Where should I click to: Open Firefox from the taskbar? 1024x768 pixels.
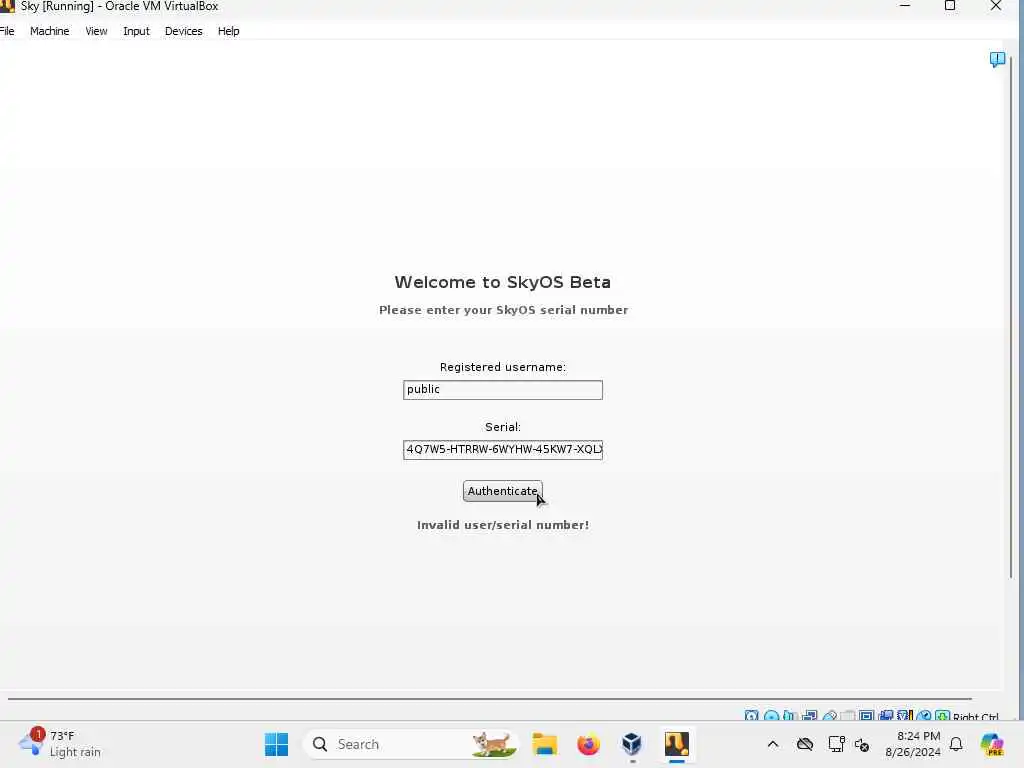588,744
